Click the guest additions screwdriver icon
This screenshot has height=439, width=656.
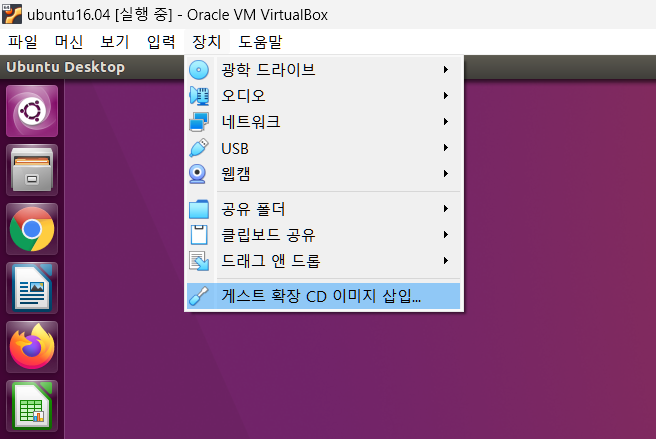pos(199,296)
